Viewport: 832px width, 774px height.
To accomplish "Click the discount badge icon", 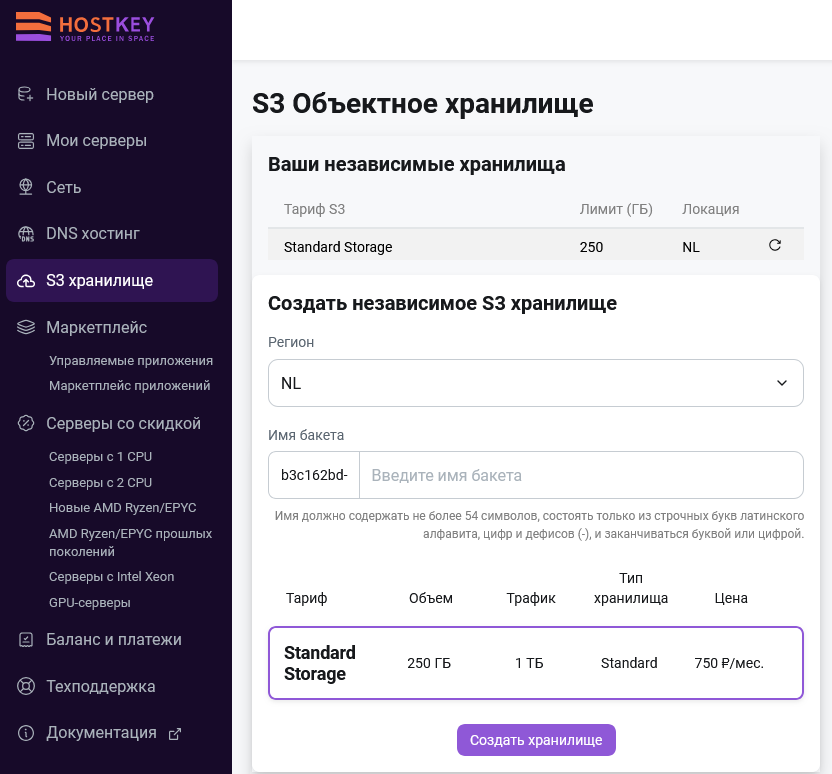I will point(25,423).
